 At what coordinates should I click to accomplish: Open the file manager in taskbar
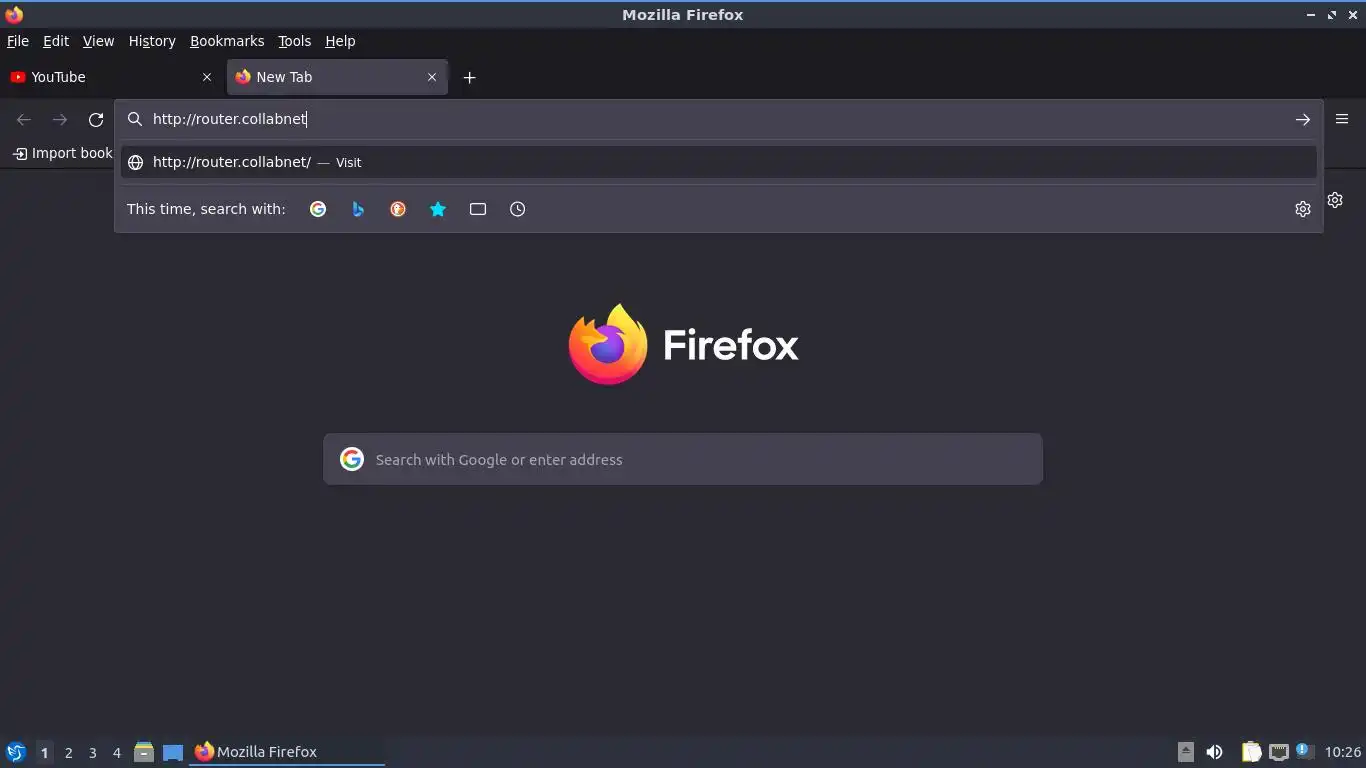tap(144, 752)
